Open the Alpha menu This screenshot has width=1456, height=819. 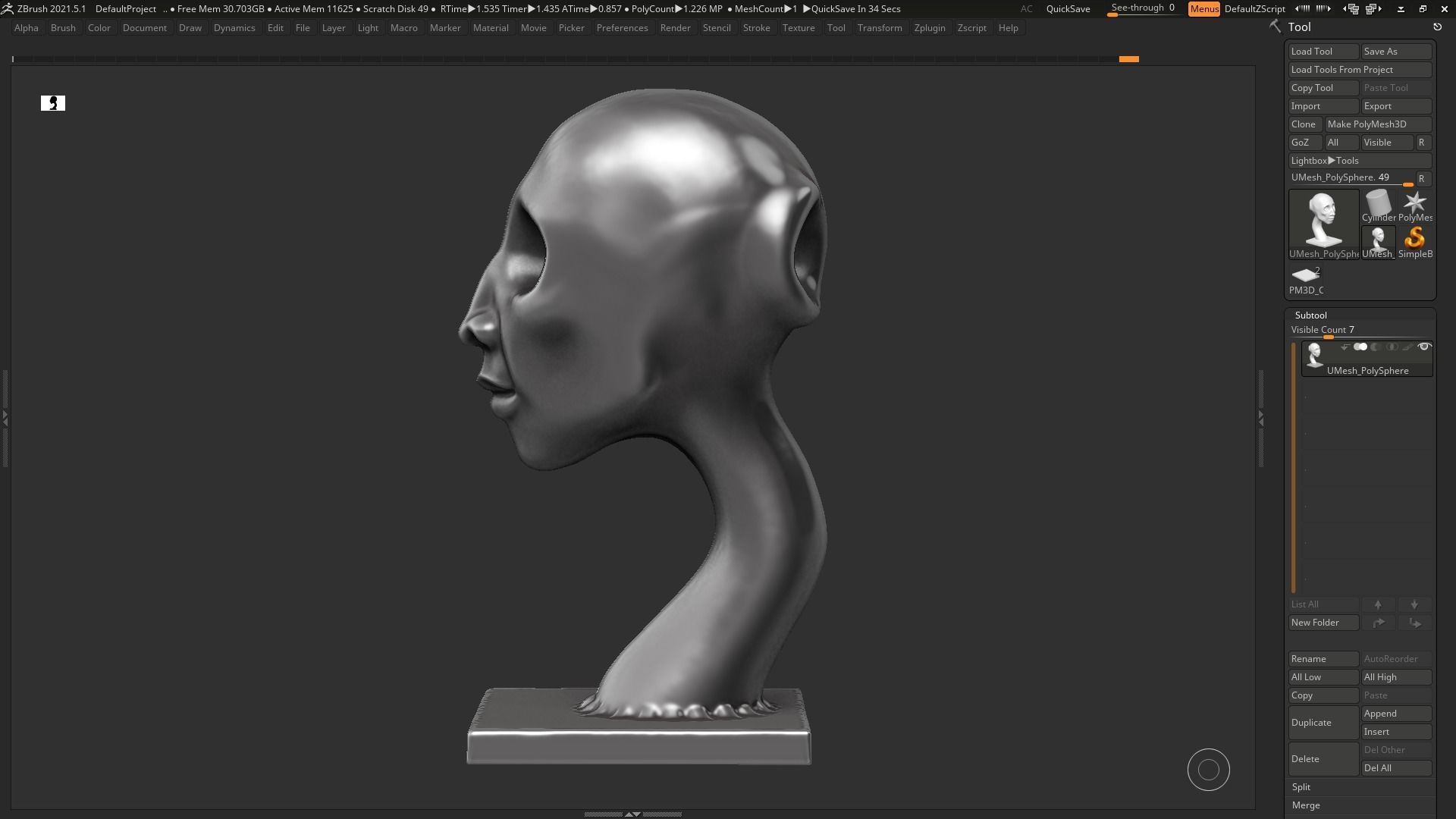tap(27, 28)
